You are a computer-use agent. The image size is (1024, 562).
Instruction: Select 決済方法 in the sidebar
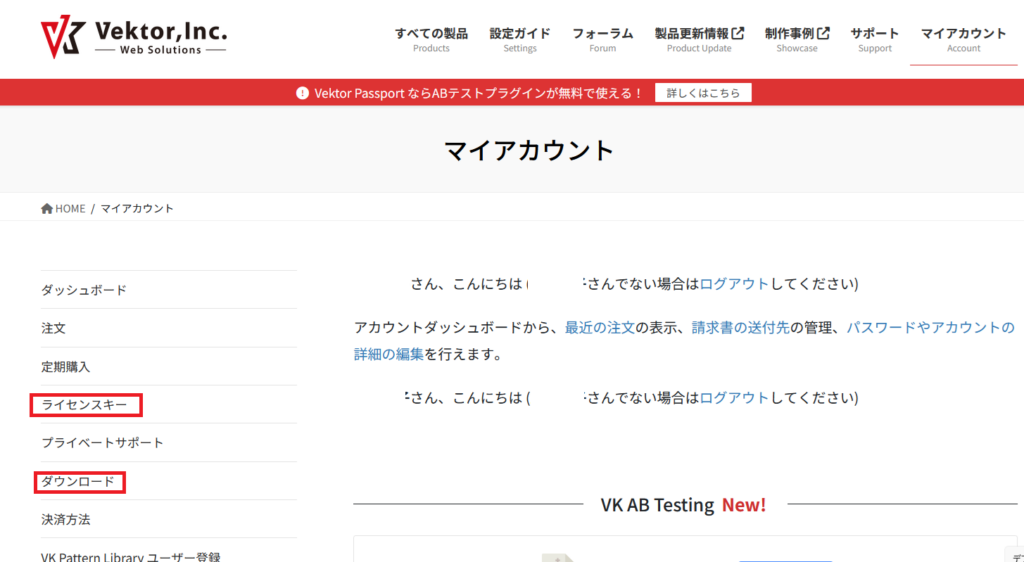pos(66,520)
